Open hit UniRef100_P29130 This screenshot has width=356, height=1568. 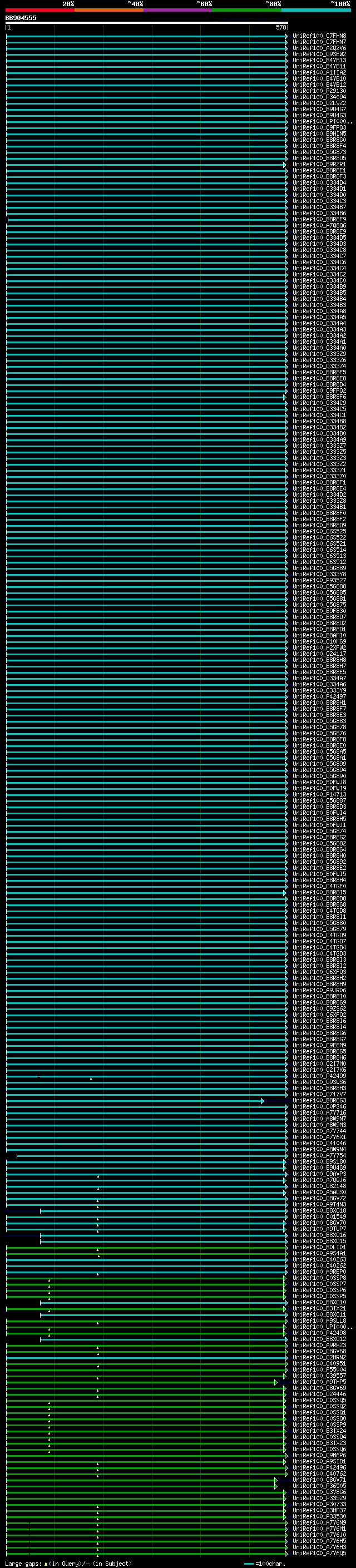319,91
